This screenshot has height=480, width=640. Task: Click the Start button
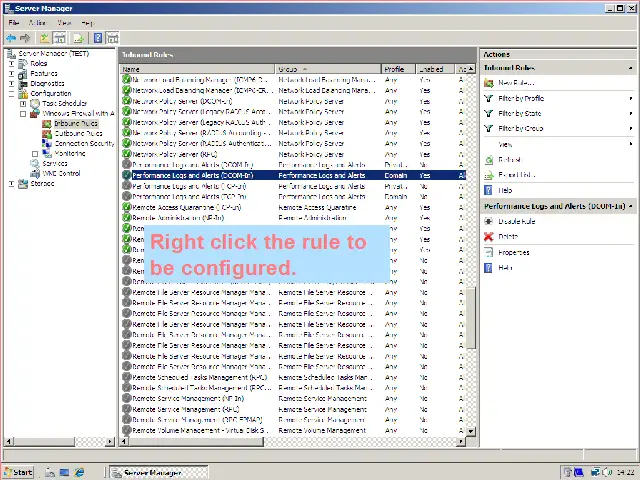(x=18, y=472)
